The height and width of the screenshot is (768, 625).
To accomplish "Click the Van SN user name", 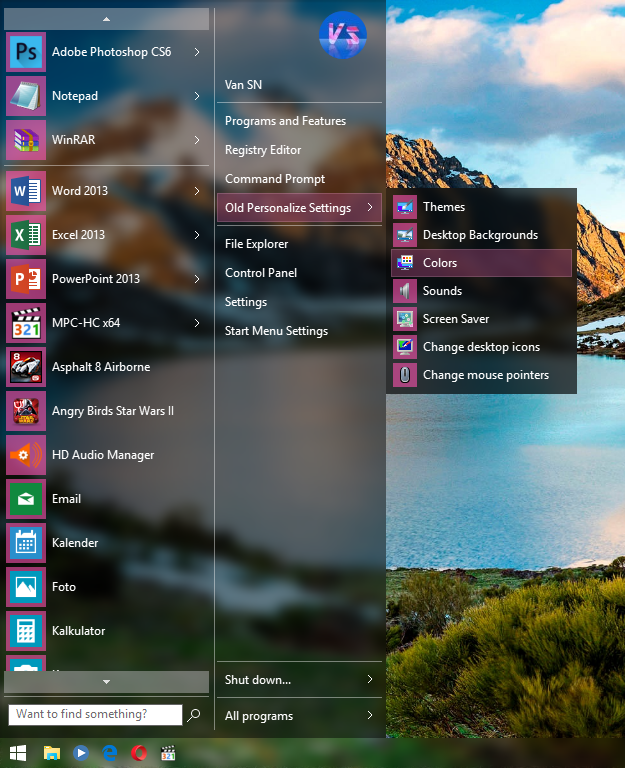I will click(243, 85).
